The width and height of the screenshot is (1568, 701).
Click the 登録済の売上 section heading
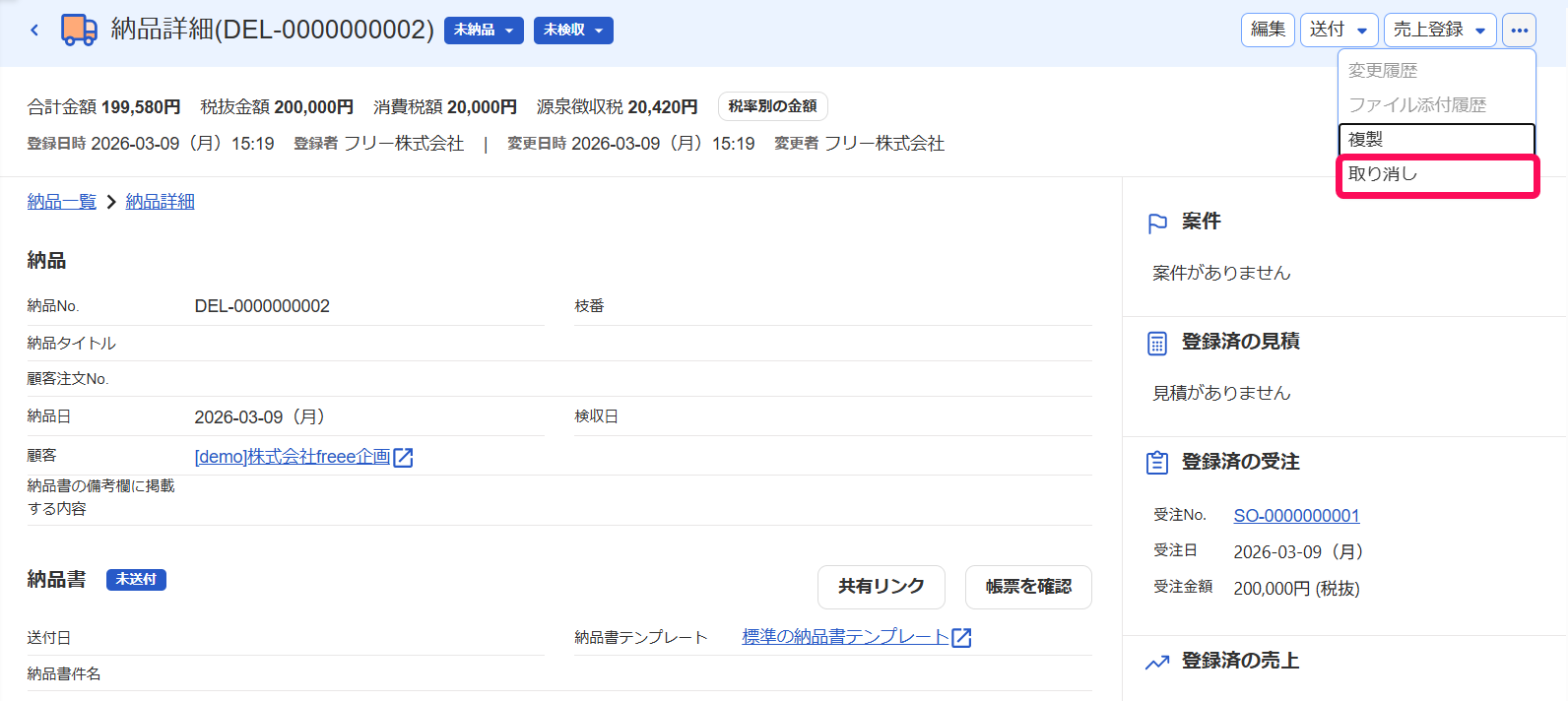[1240, 661]
